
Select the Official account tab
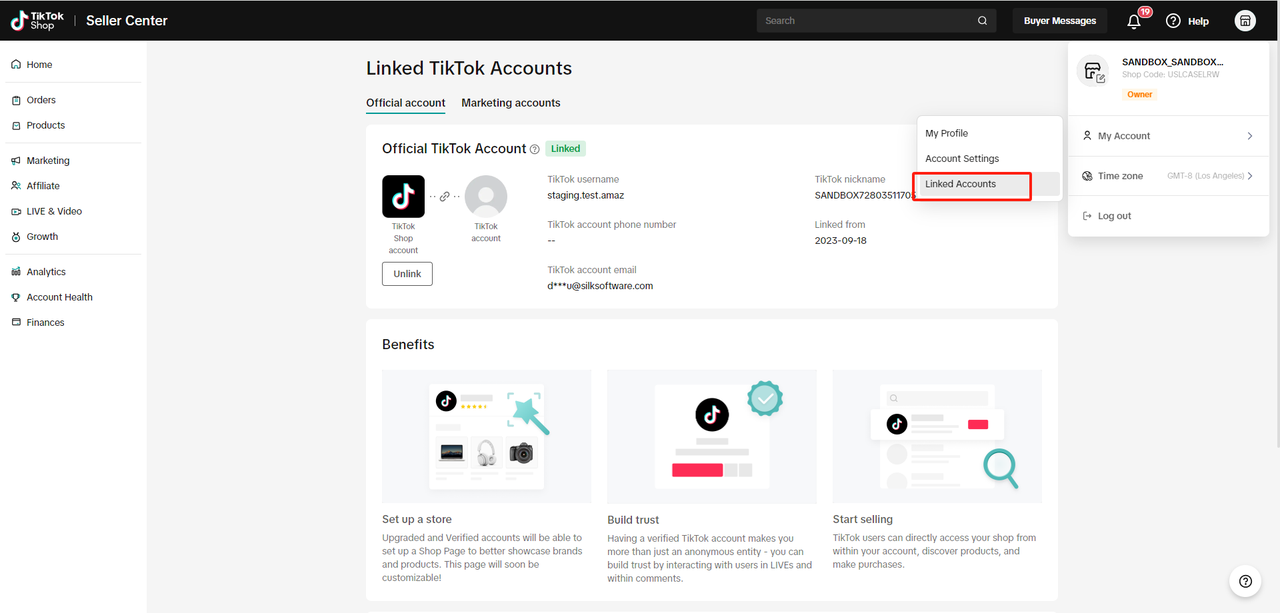tap(405, 103)
